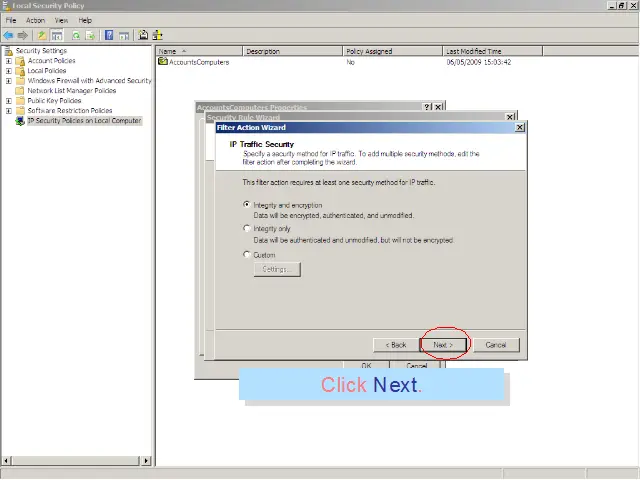Click the left pane horizontal scrollbar
The height and width of the screenshot is (480, 640).
[x=75, y=461]
